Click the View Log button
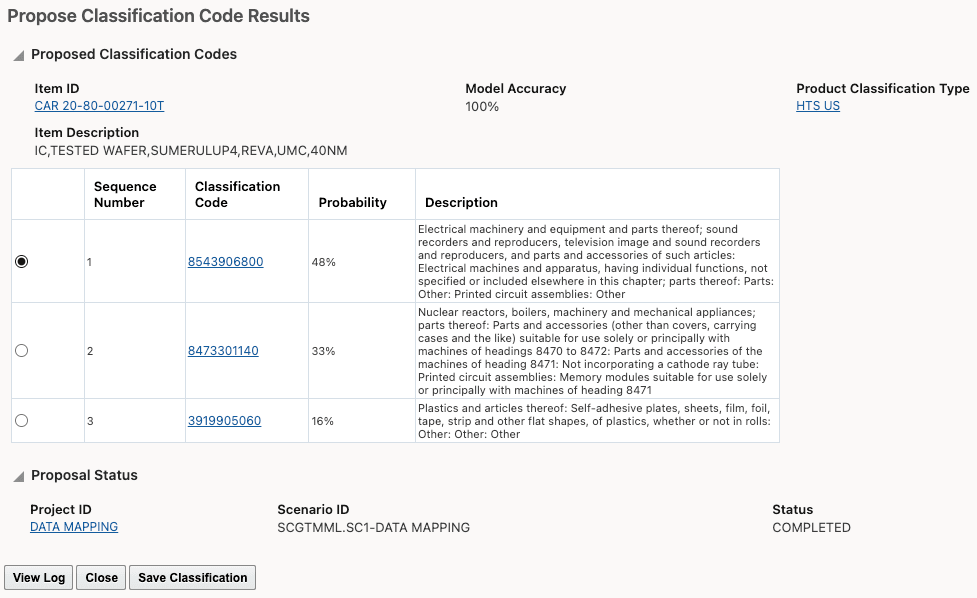 [x=39, y=577]
